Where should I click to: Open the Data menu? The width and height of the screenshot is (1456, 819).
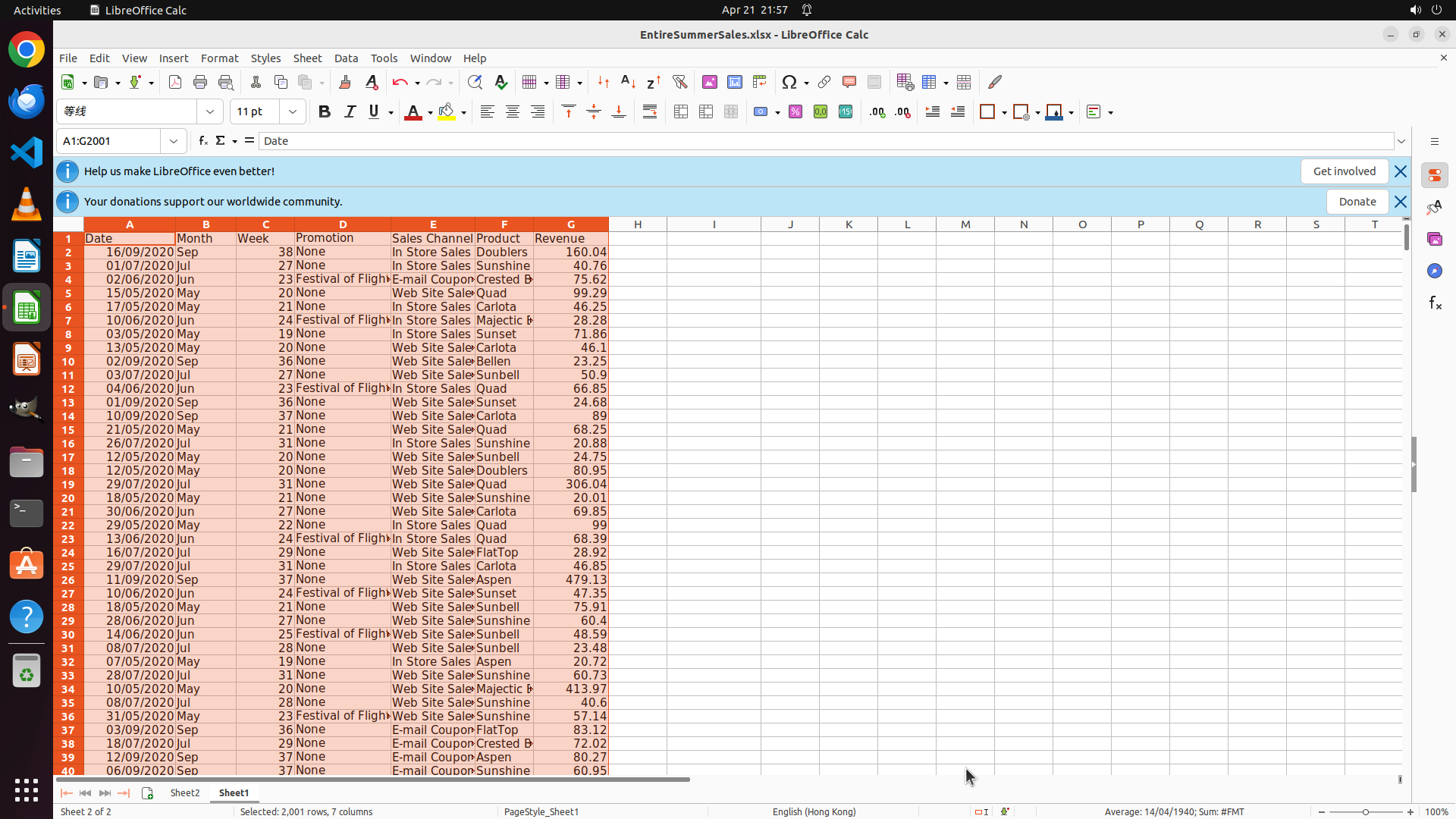346,58
